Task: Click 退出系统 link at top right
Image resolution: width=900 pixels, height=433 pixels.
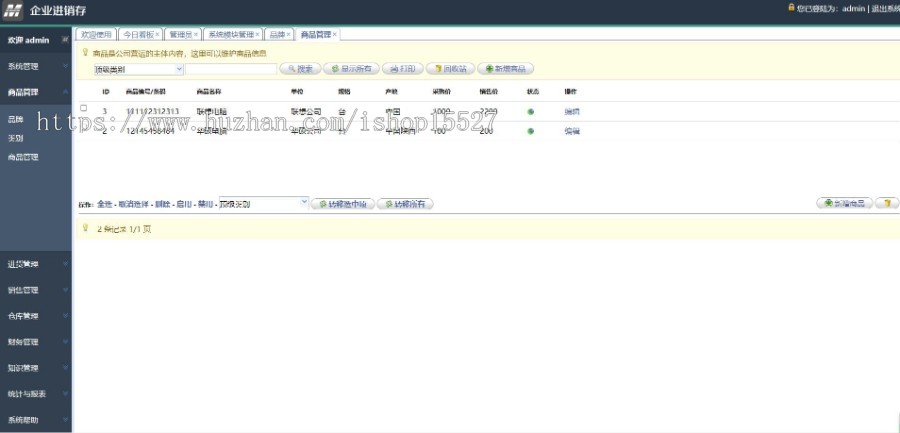Action: (x=884, y=8)
